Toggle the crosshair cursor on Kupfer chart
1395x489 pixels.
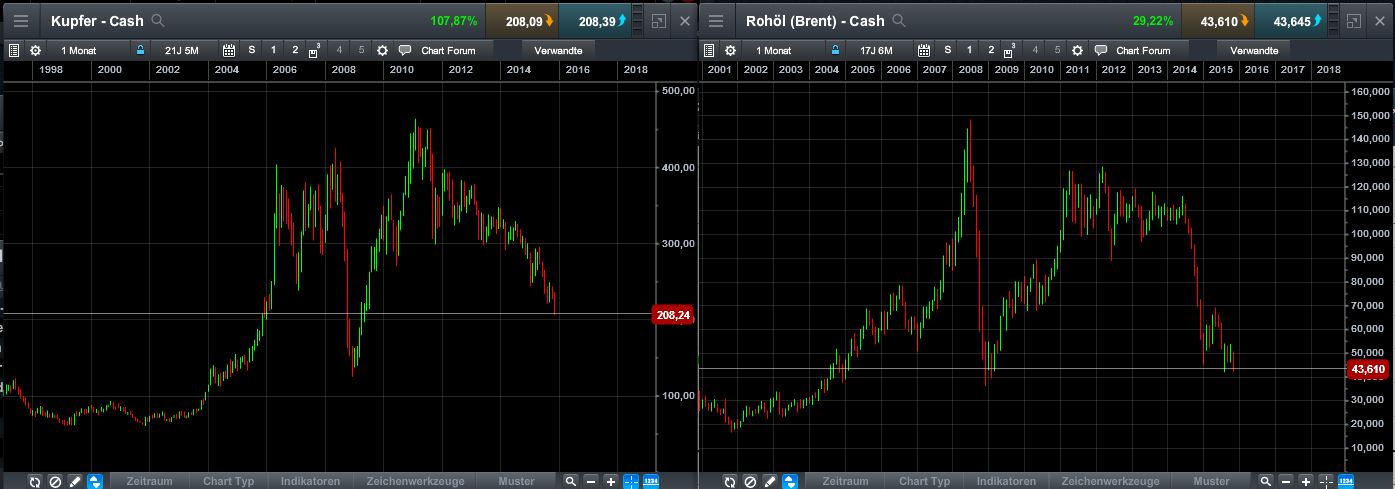631,481
